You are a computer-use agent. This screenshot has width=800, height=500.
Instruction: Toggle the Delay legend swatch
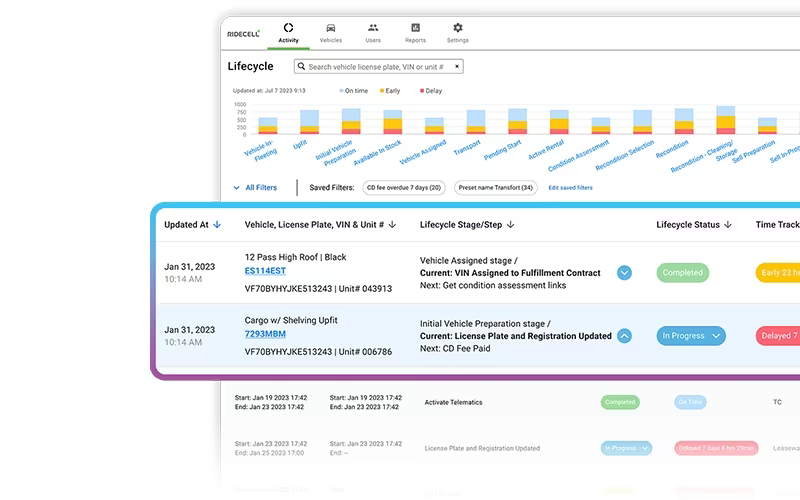pyautogui.click(x=421, y=91)
